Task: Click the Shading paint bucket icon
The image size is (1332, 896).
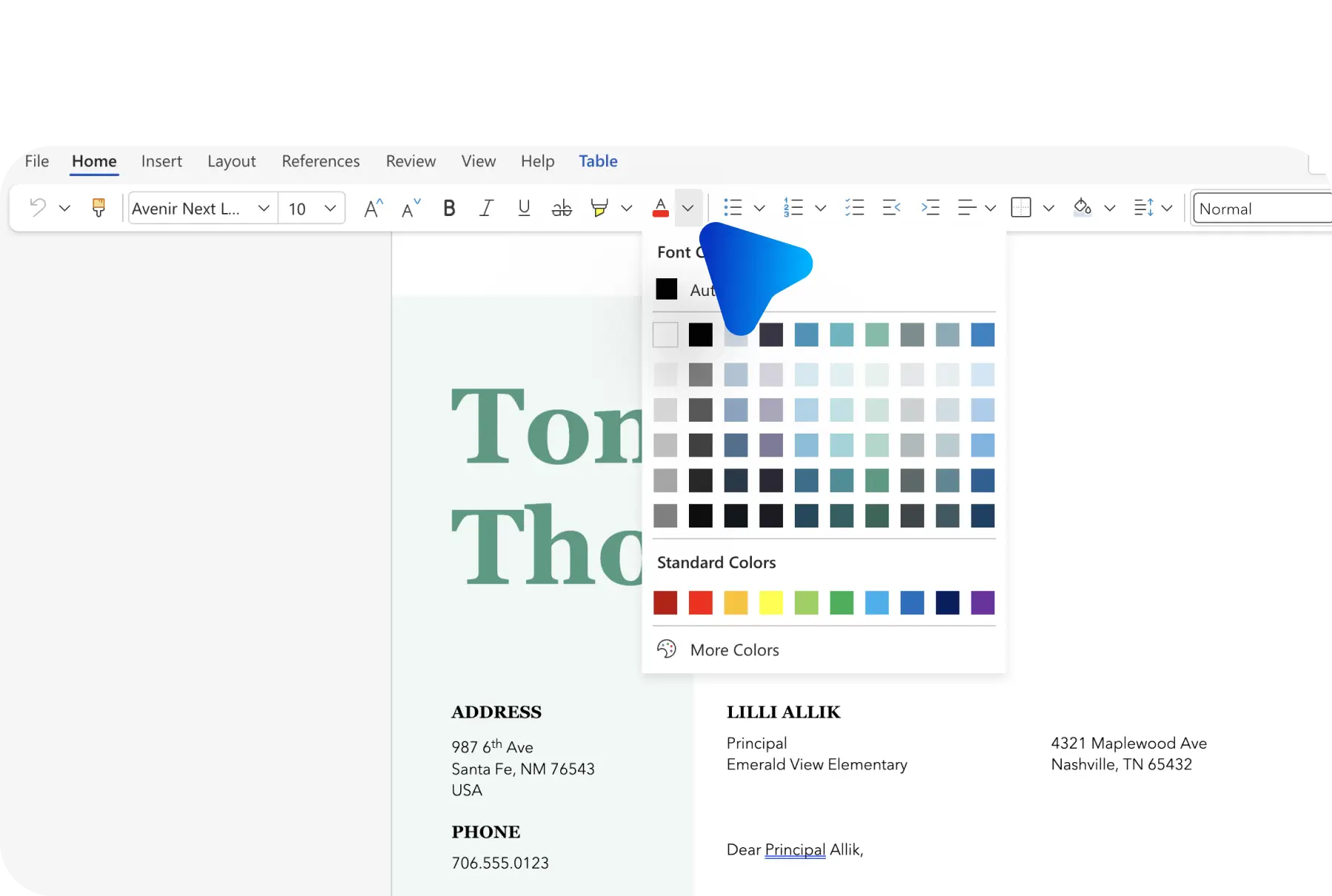Action: pos(1083,208)
